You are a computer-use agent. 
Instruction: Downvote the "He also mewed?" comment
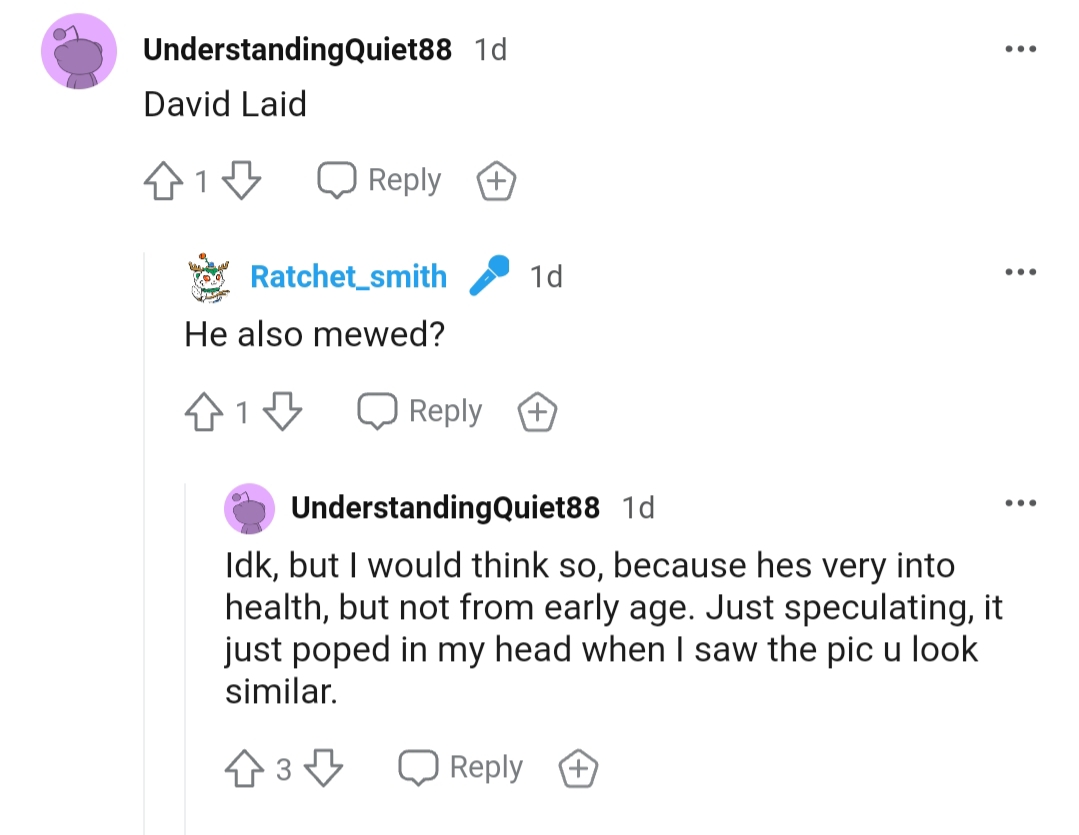pos(283,412)
